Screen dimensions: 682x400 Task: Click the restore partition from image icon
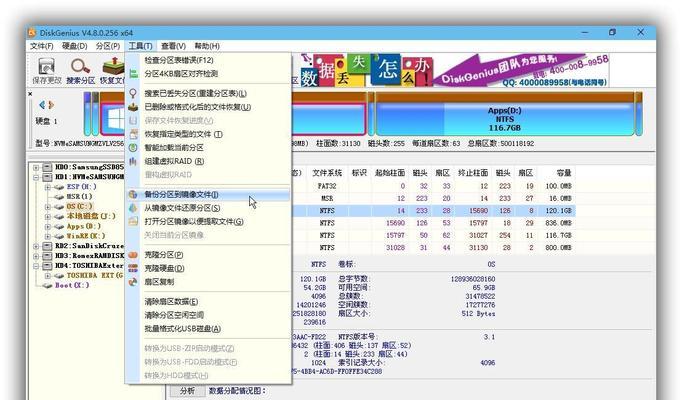click(x=133, y=208)
